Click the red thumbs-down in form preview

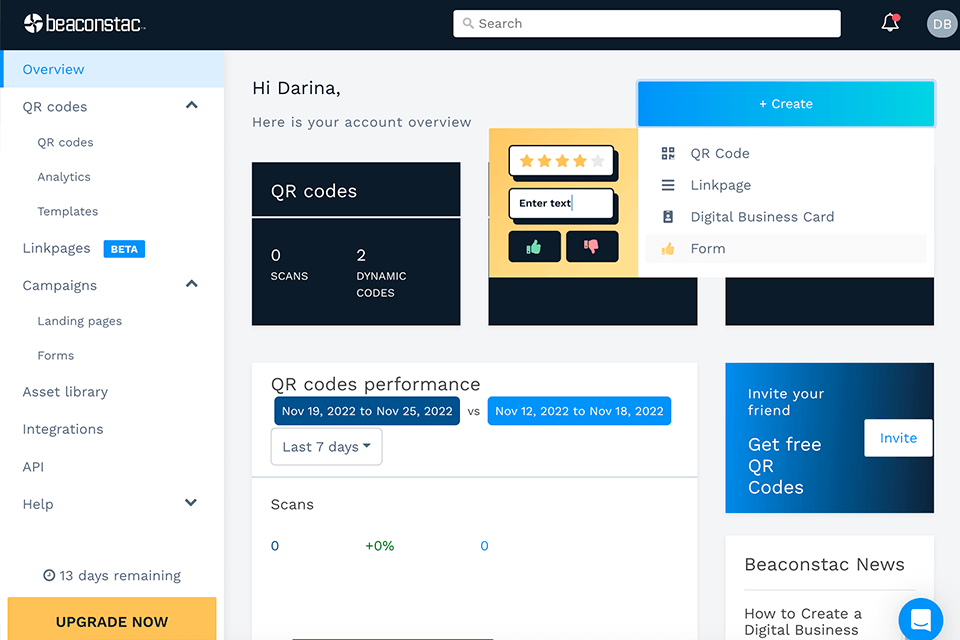pyautogui.click(x=591, y=247)
